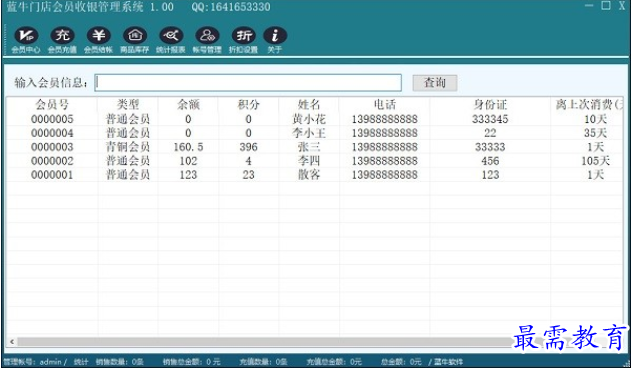635x369 pixels.
Task: Click the ID cell 333345
Action: 490,119
